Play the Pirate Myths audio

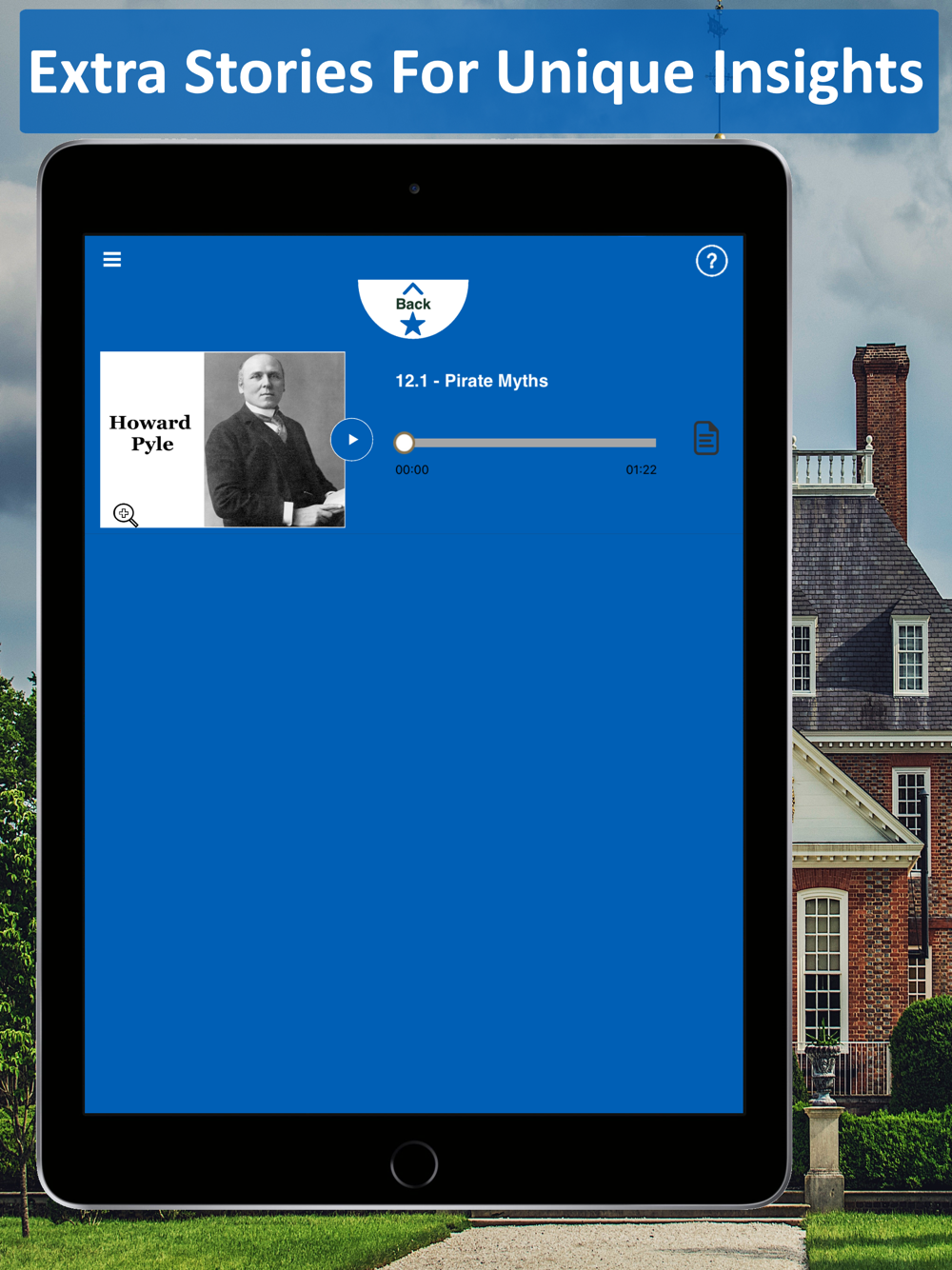[352, 440]
